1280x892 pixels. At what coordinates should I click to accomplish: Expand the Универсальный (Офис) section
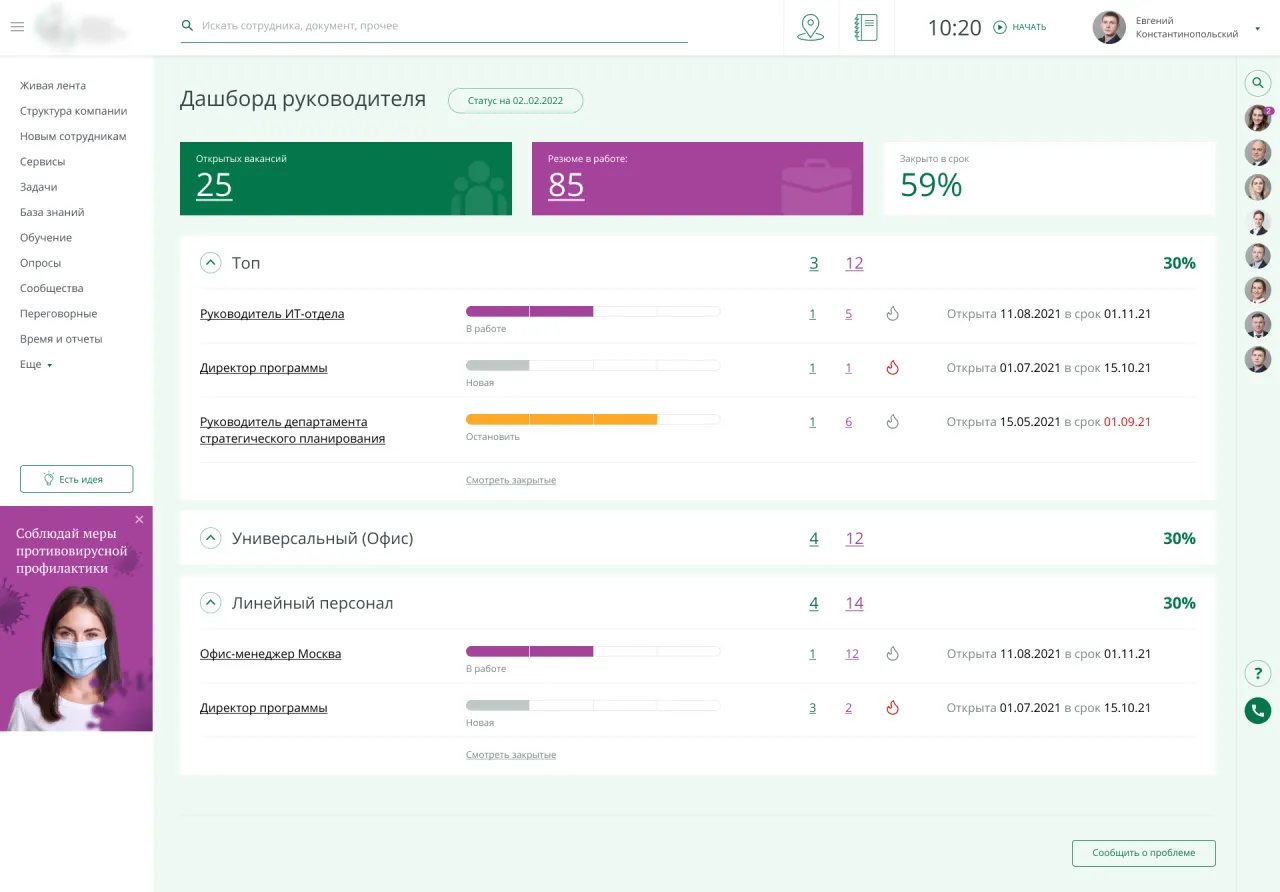[210, 537]
